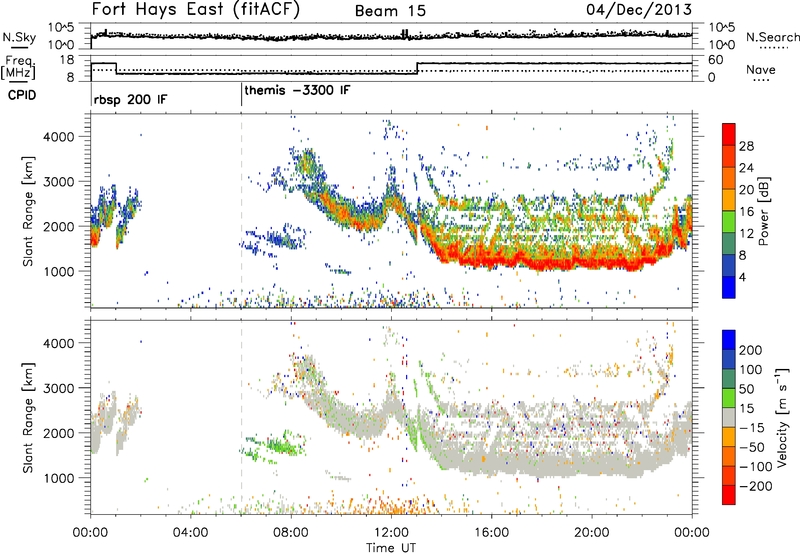Click the '200' value on Velocity scale
This screenshot has height=554, width=800.
750,350
